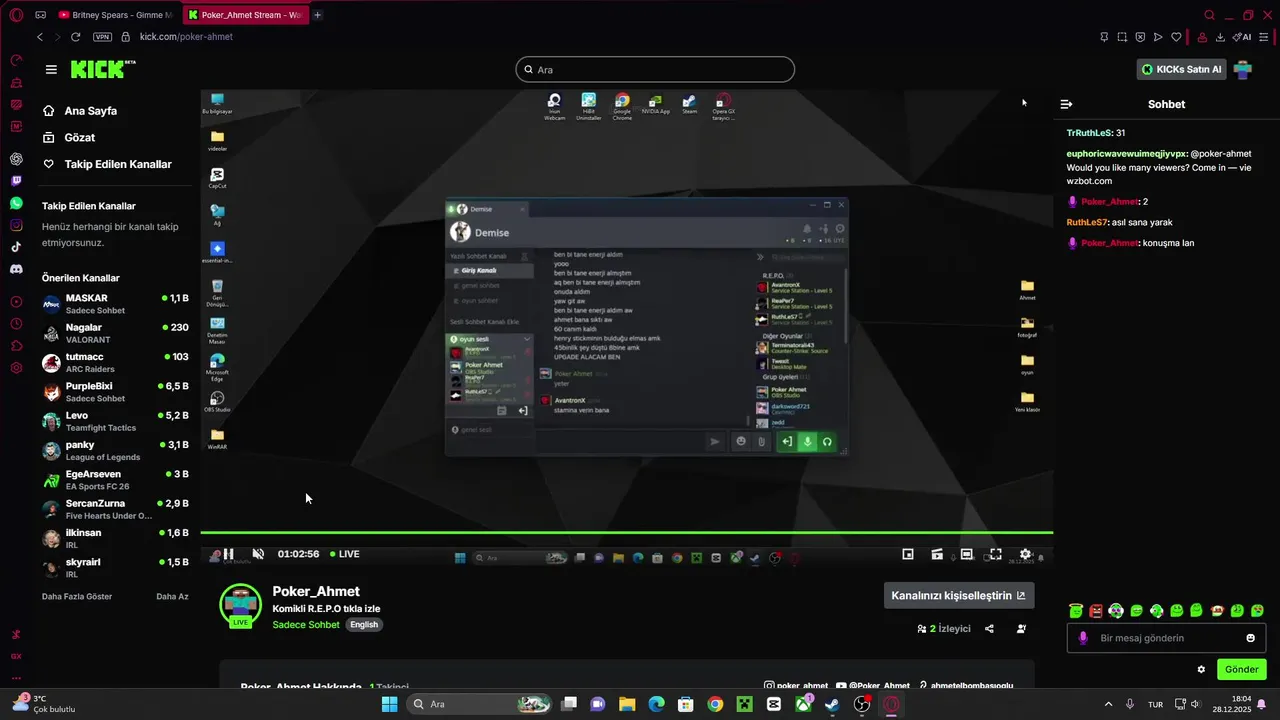
Task: Expand list with Daha Fazla Göster
Action: tap(77, 596)
